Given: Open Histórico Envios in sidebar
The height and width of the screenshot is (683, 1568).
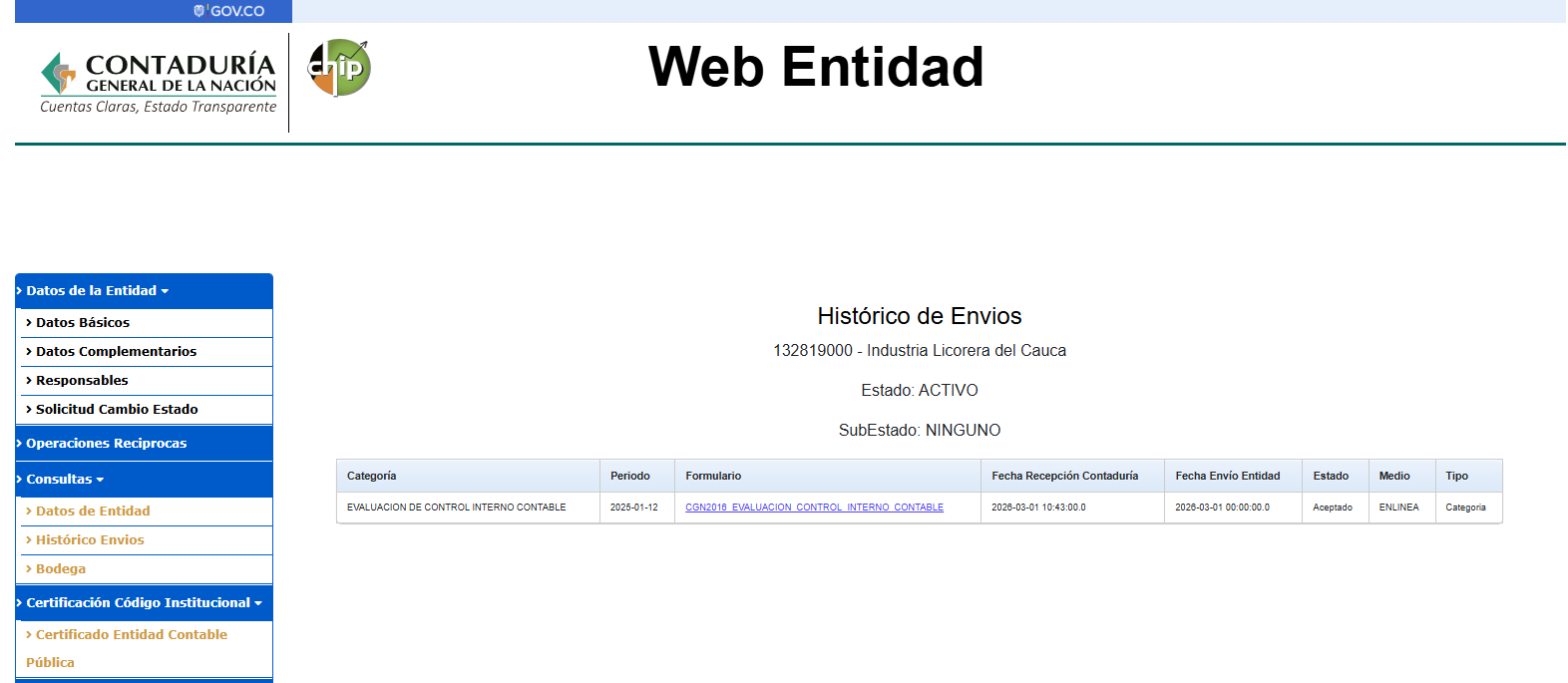Looking at the screenshot, I should (x=90, y=540).
